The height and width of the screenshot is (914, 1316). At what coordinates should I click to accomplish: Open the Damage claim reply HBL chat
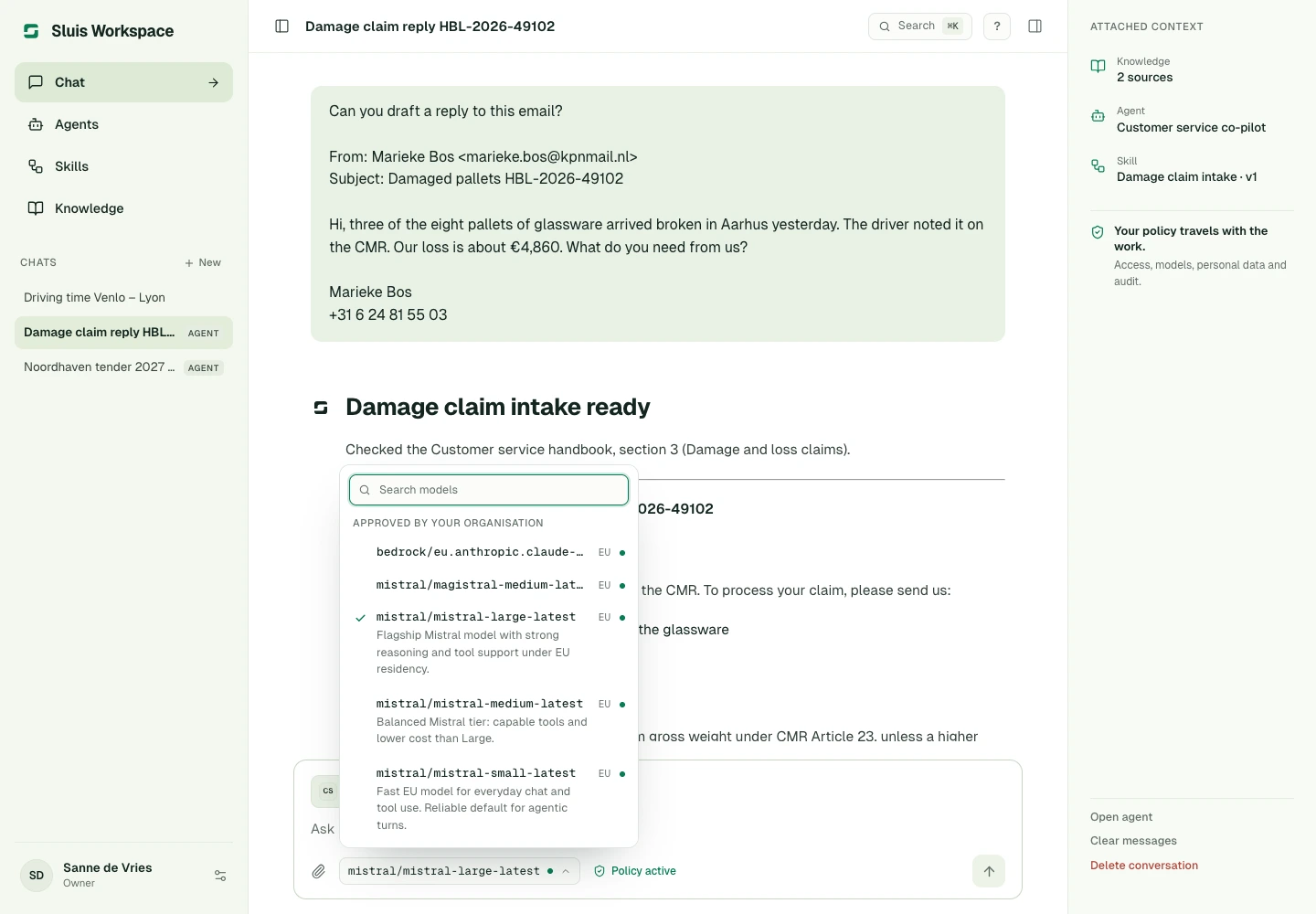click(x=123, y=333)
